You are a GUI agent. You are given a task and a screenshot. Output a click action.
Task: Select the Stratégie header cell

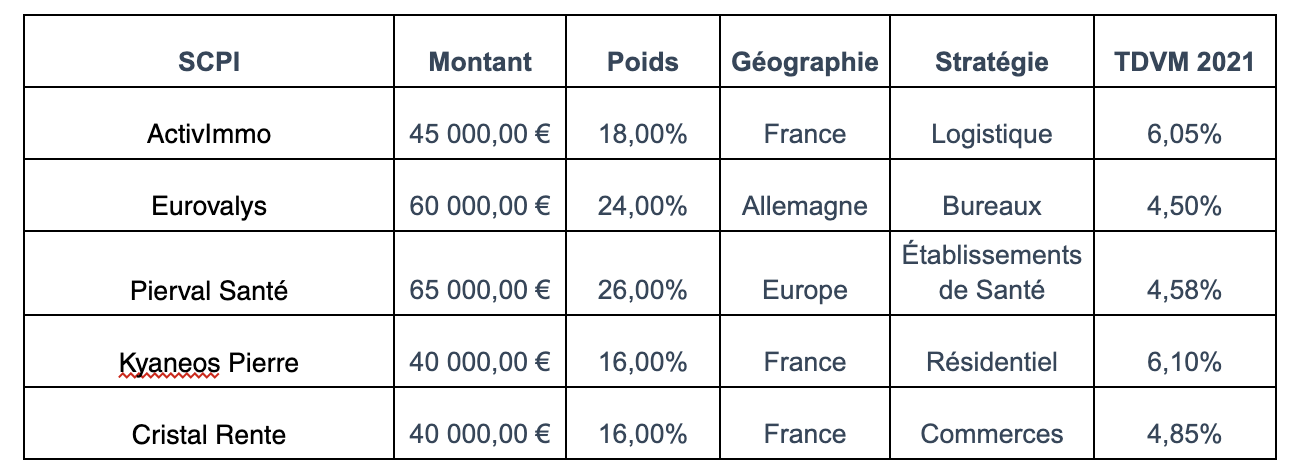(x=992, y=52)
